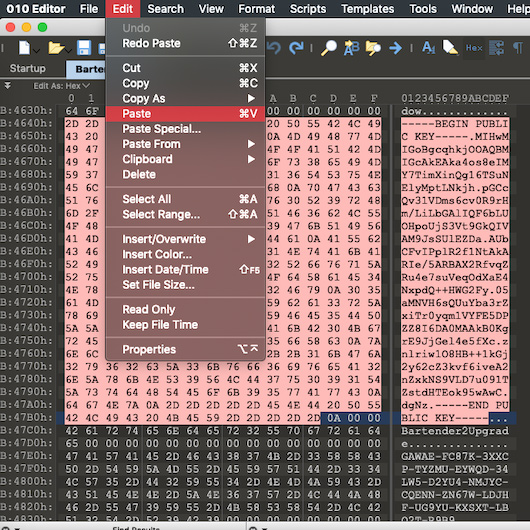
Task: Select the Barte... file tab
Action: (86, 69)
